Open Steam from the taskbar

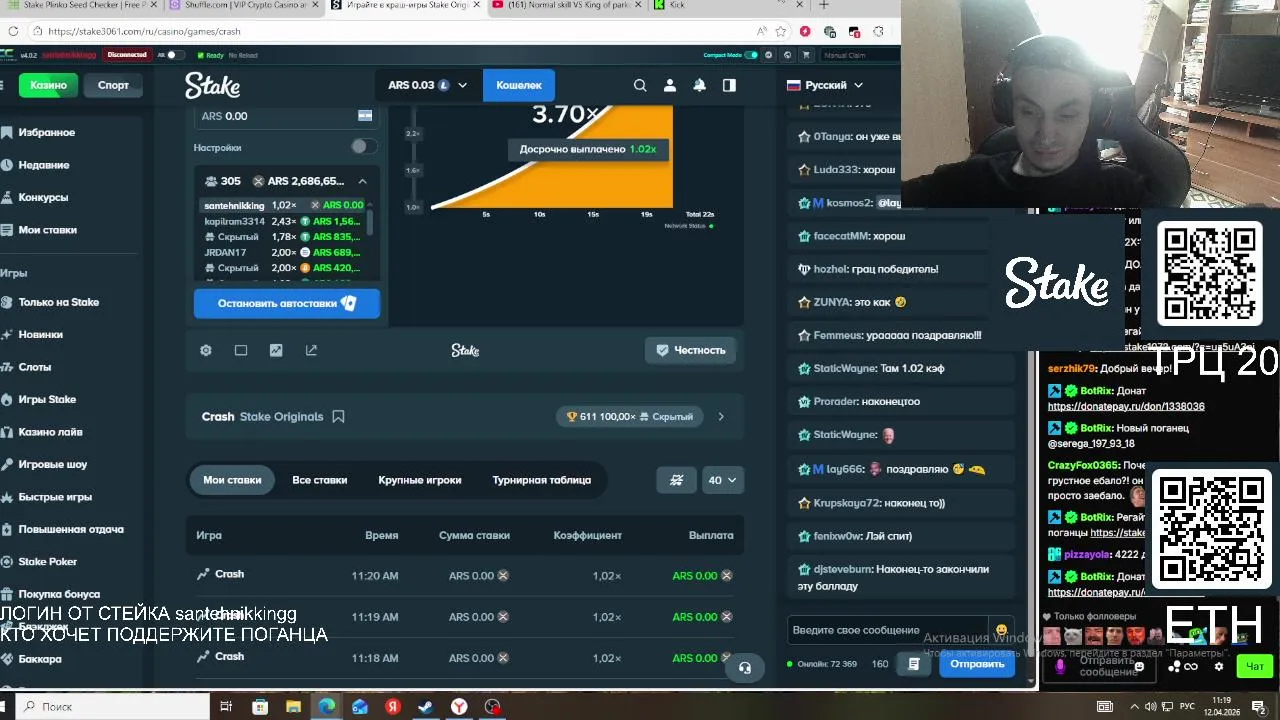425,706
